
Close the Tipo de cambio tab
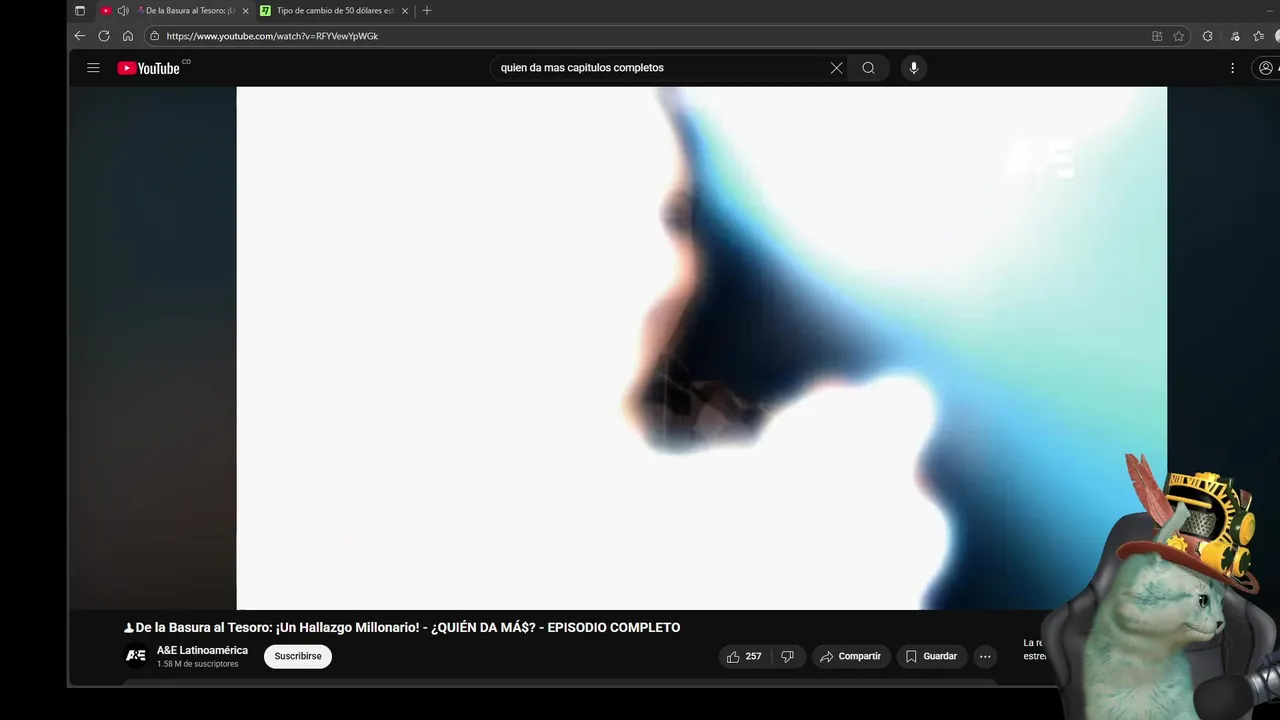click(405, 11)
